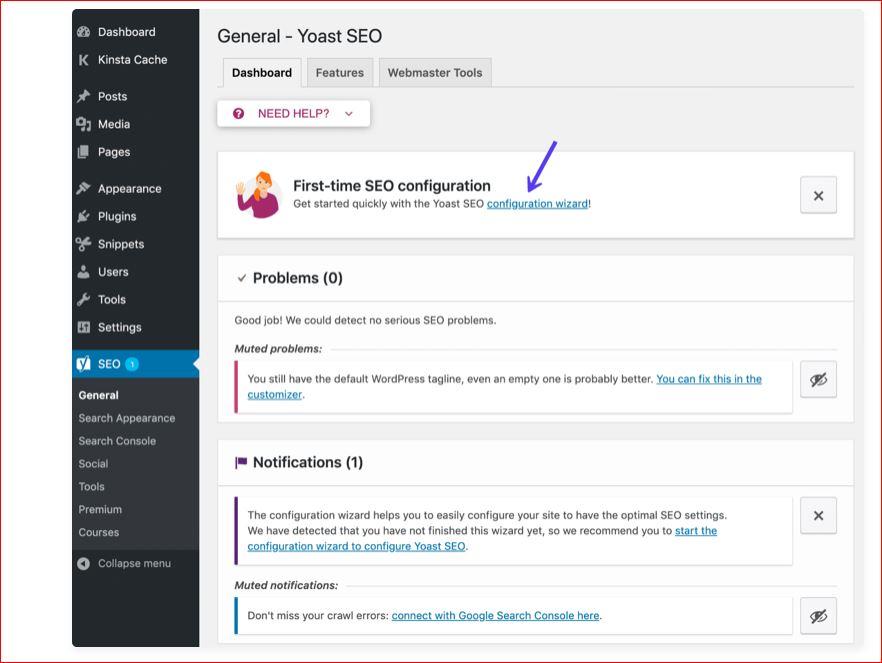The height and width of the screenshot is (663, 882).
Task: Select the Dashboard tab in Yoast
Action: point(262,73)
